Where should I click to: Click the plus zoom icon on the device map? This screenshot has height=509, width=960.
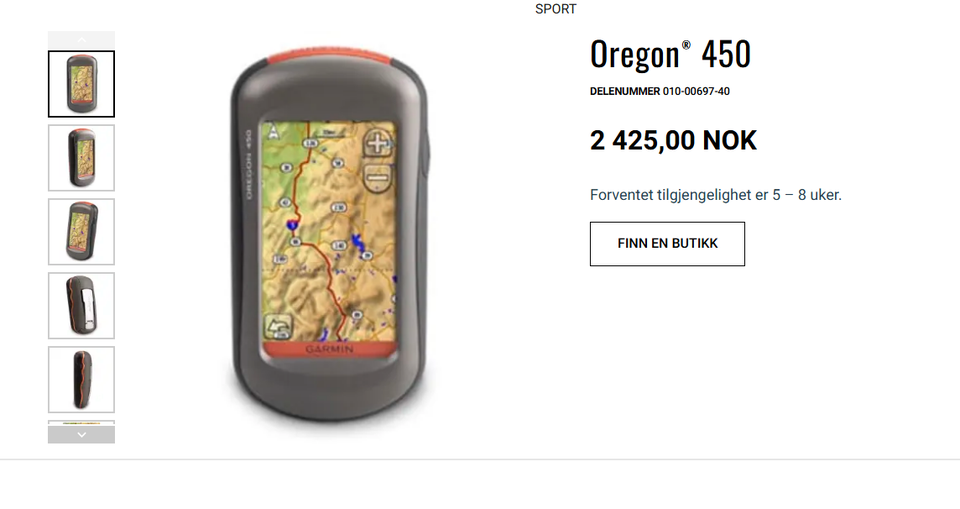point(378,144)
